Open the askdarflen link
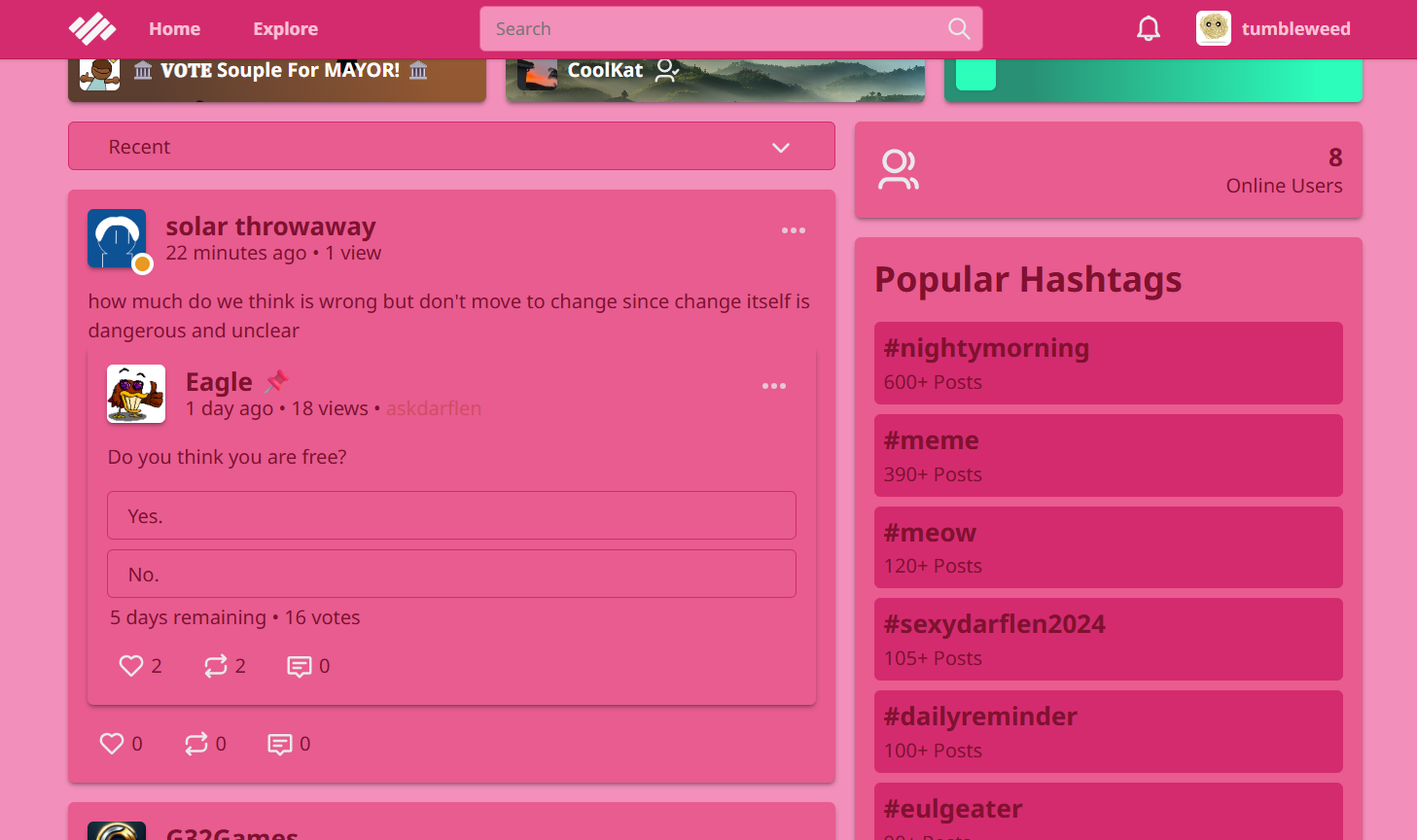This screenshot has height=840, width=1417. pos(434,408)
